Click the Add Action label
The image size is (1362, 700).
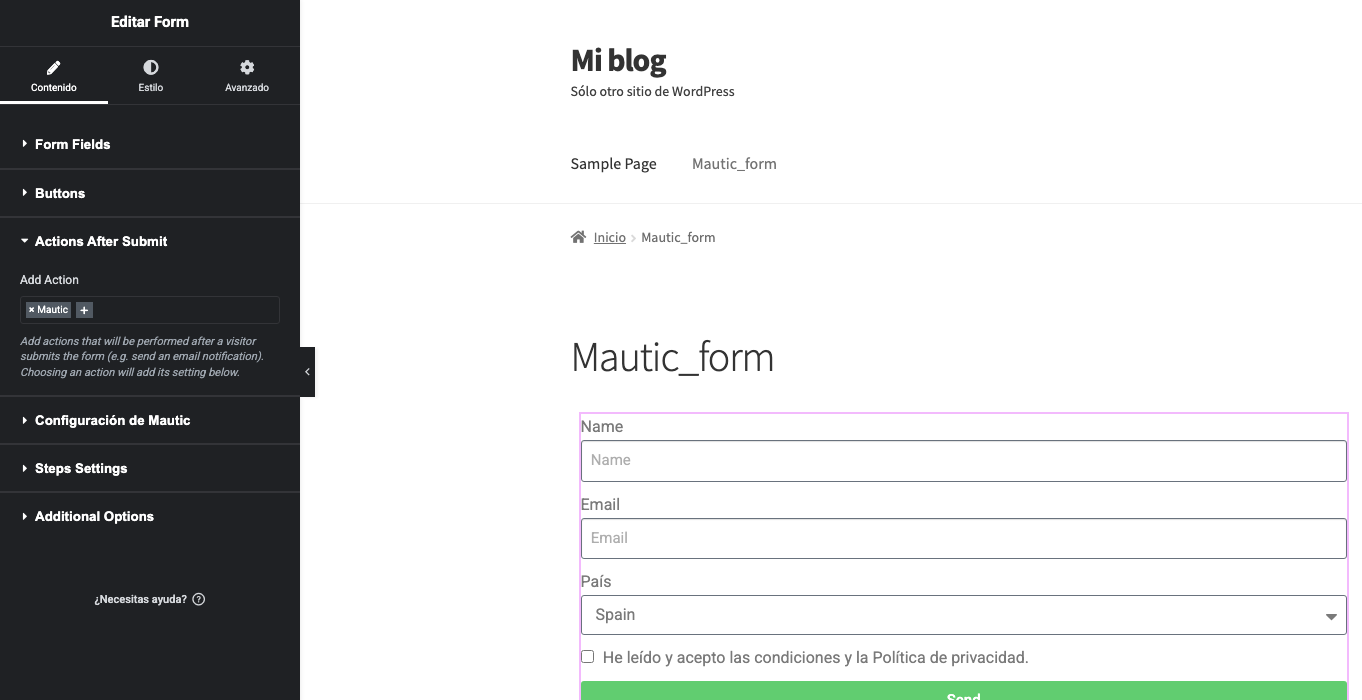(49, 280)
